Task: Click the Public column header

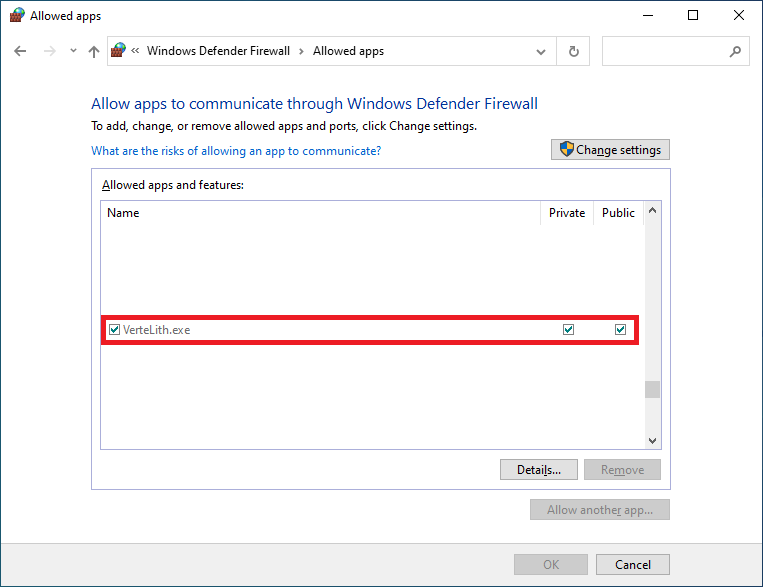Action: tap(618, 213)
